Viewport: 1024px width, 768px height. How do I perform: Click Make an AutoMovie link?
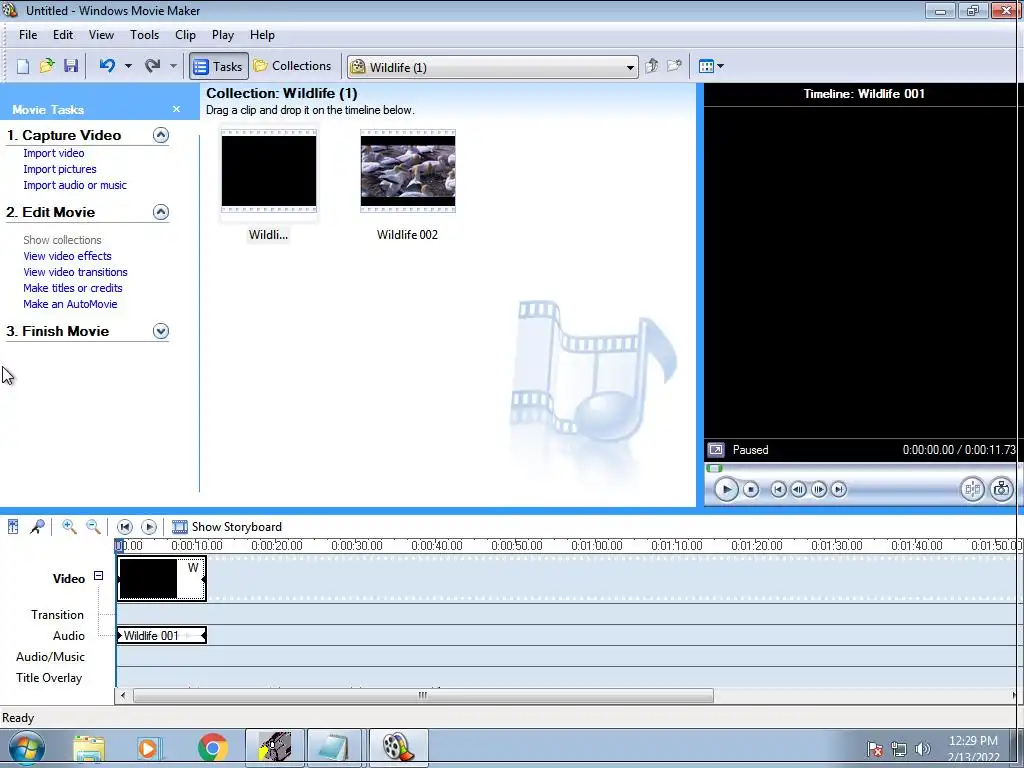pos(71,304)
